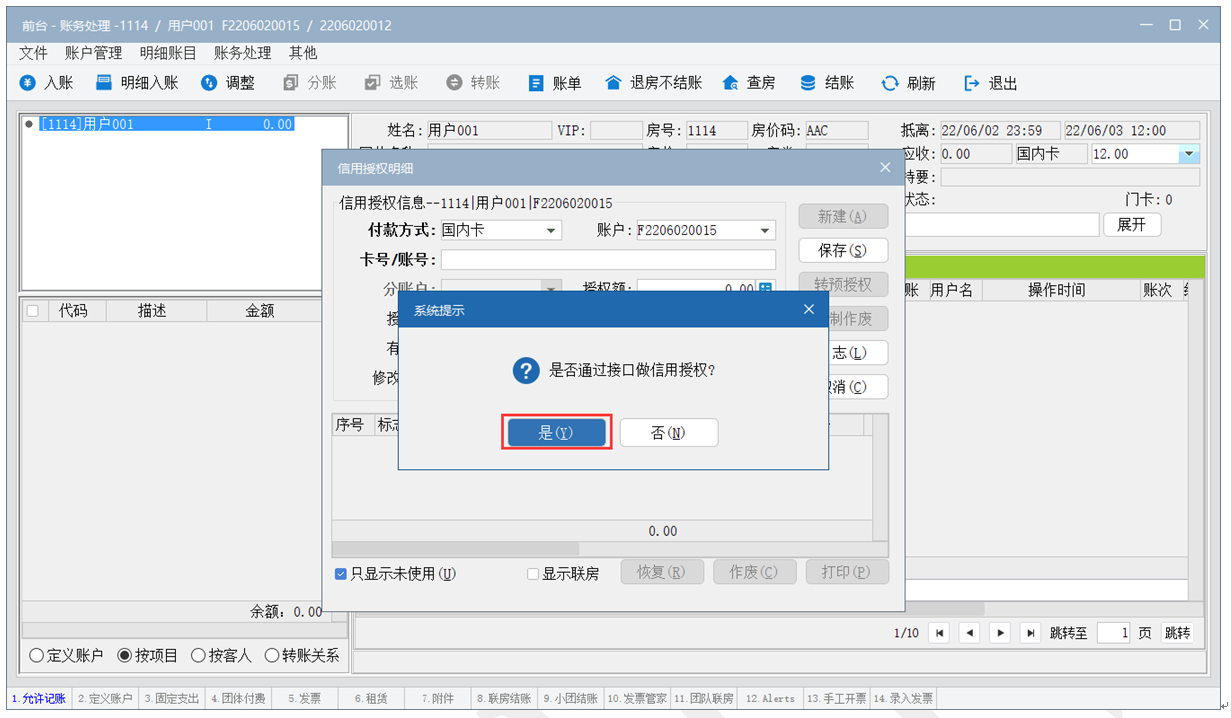
Task: Open 明细入账 detailed posting tool
Action: point(104,84)
